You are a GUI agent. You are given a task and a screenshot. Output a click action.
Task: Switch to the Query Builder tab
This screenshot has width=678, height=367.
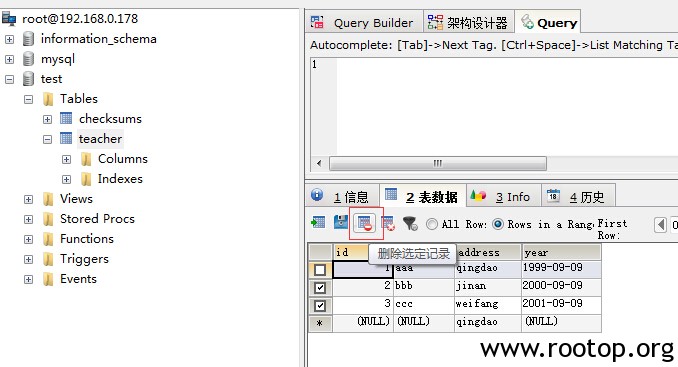point(363,22)
